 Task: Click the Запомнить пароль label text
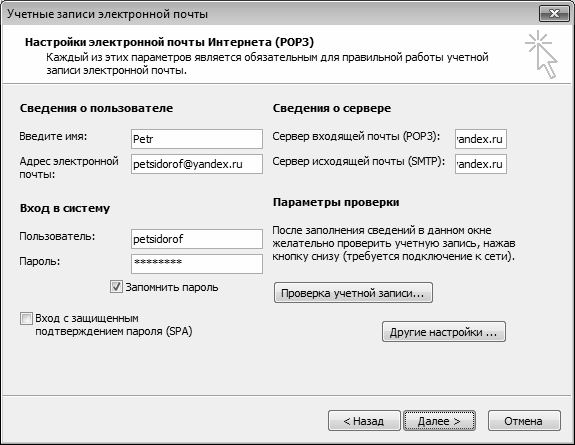[x=172, y=287]
